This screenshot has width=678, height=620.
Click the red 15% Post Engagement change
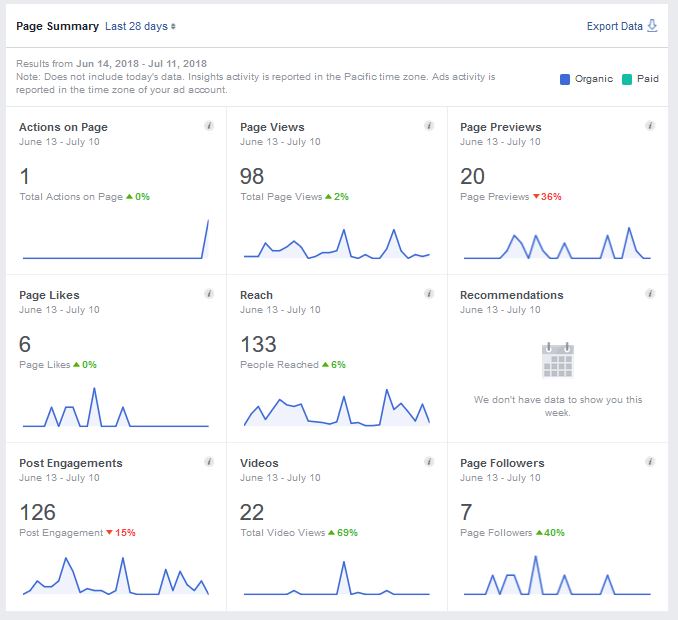click(121, 533)
